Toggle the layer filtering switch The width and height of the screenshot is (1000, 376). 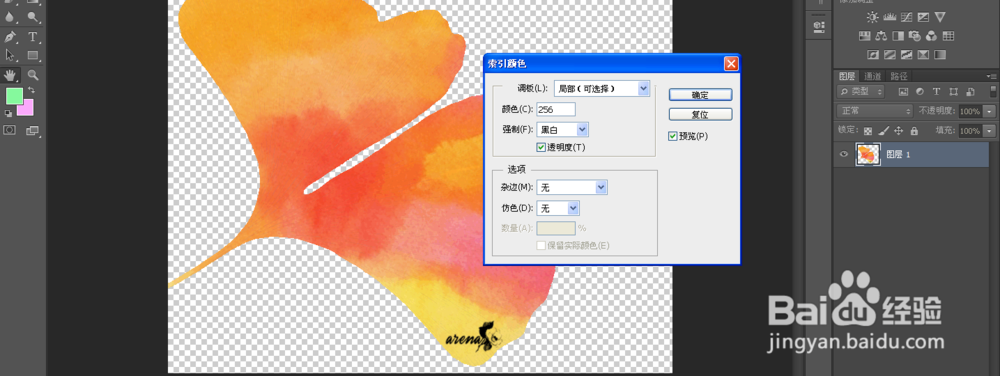[x=994, y=92]
